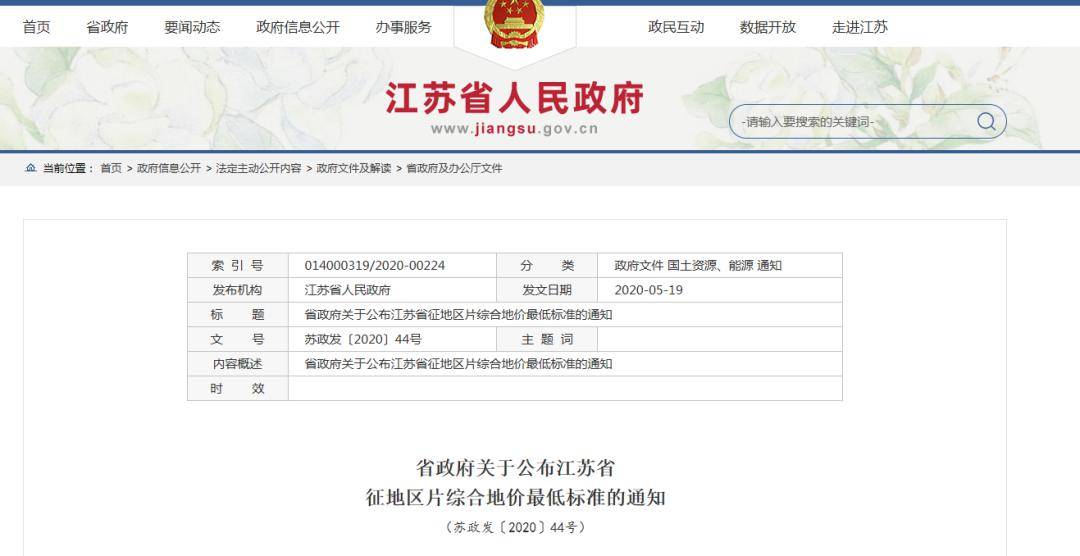Click breadcrumb link 政府信息公开
Image resolution: width=1080 pixels, height=556 pixels.
click(x=169, y=168)
